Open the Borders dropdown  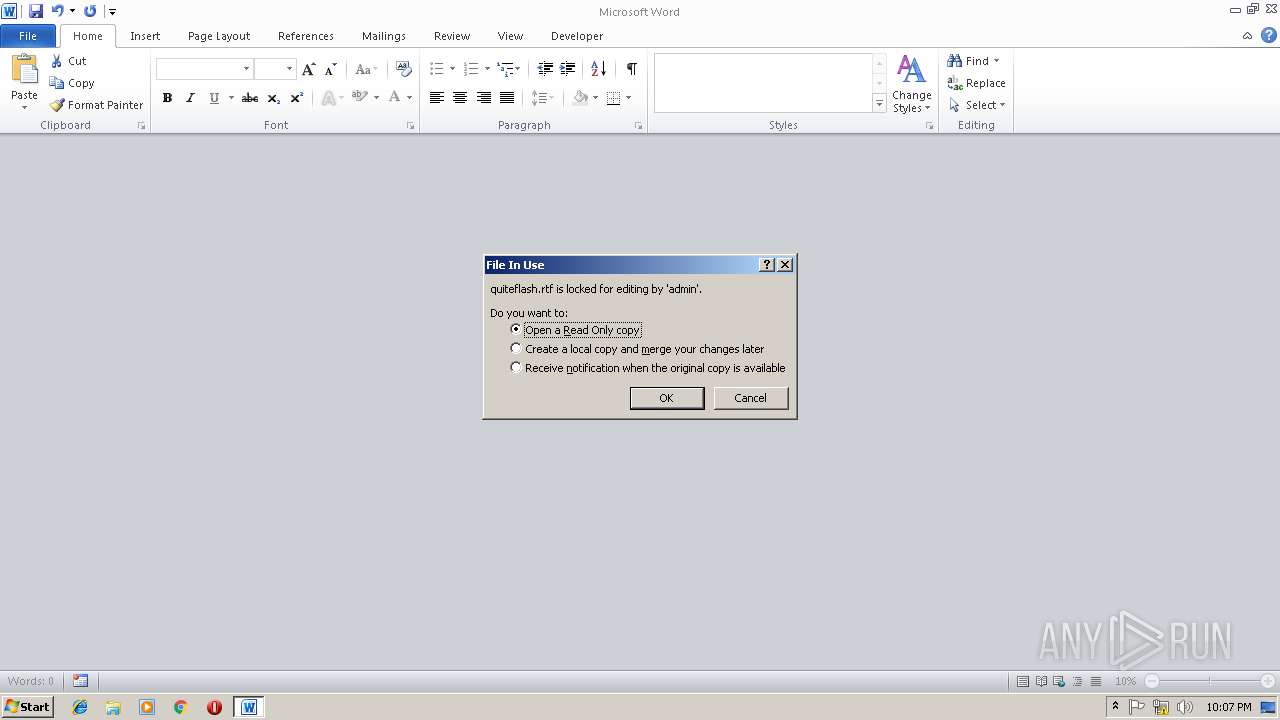pyautogui.click(x=628, y=98)
